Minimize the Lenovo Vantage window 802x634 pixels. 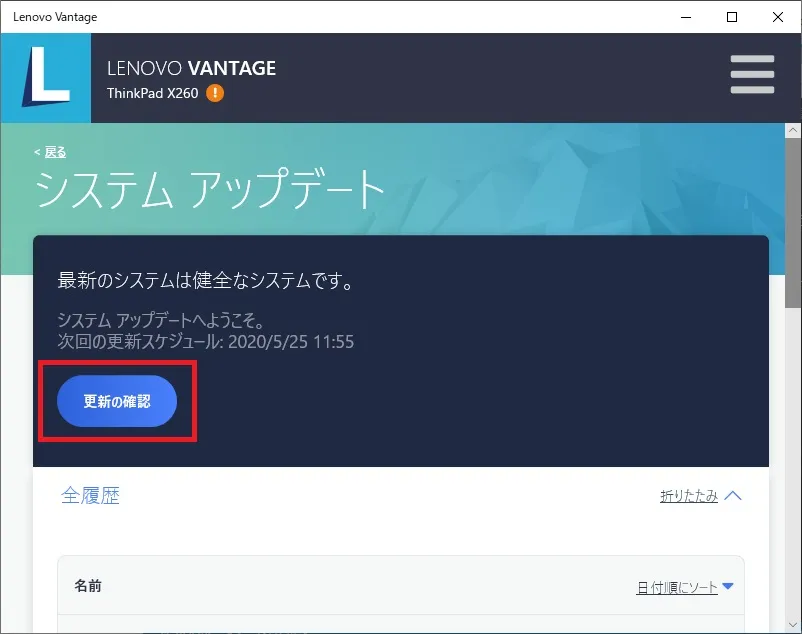[x=686, y=17]
